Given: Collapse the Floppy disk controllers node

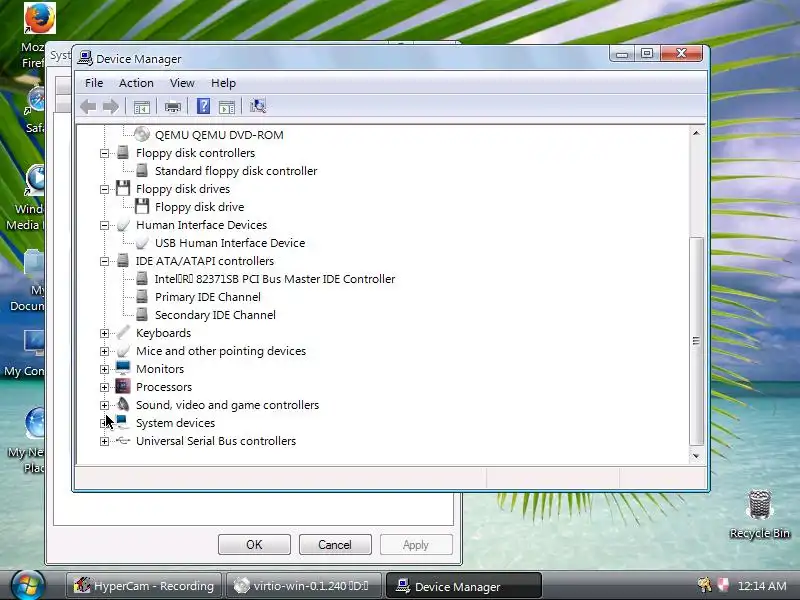Looking at the screenshot, I should pos(104,153).
